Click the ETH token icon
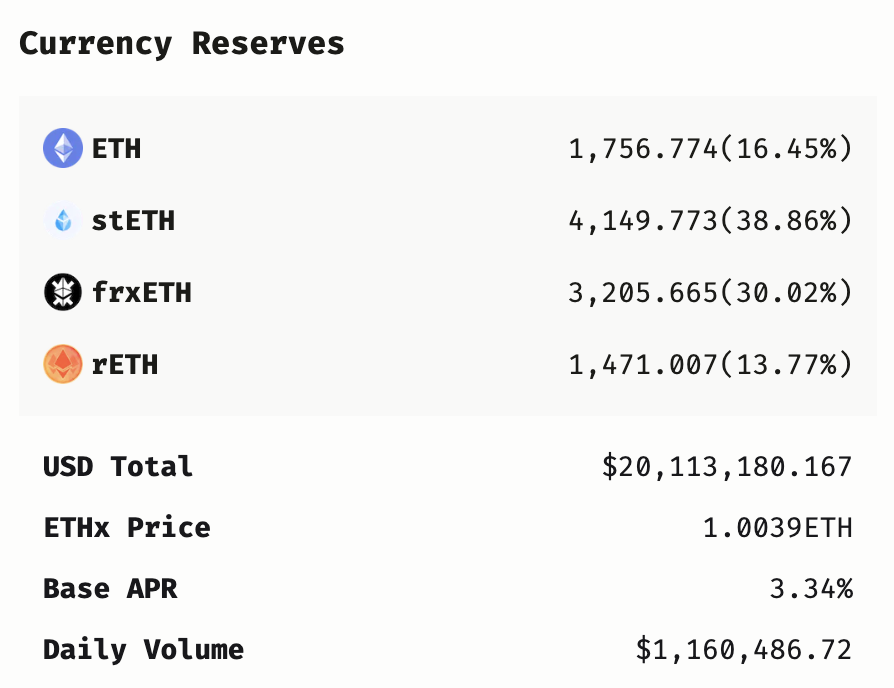This screenshot has width=894, height=688. pyautogui.click(x=63, y=148)
